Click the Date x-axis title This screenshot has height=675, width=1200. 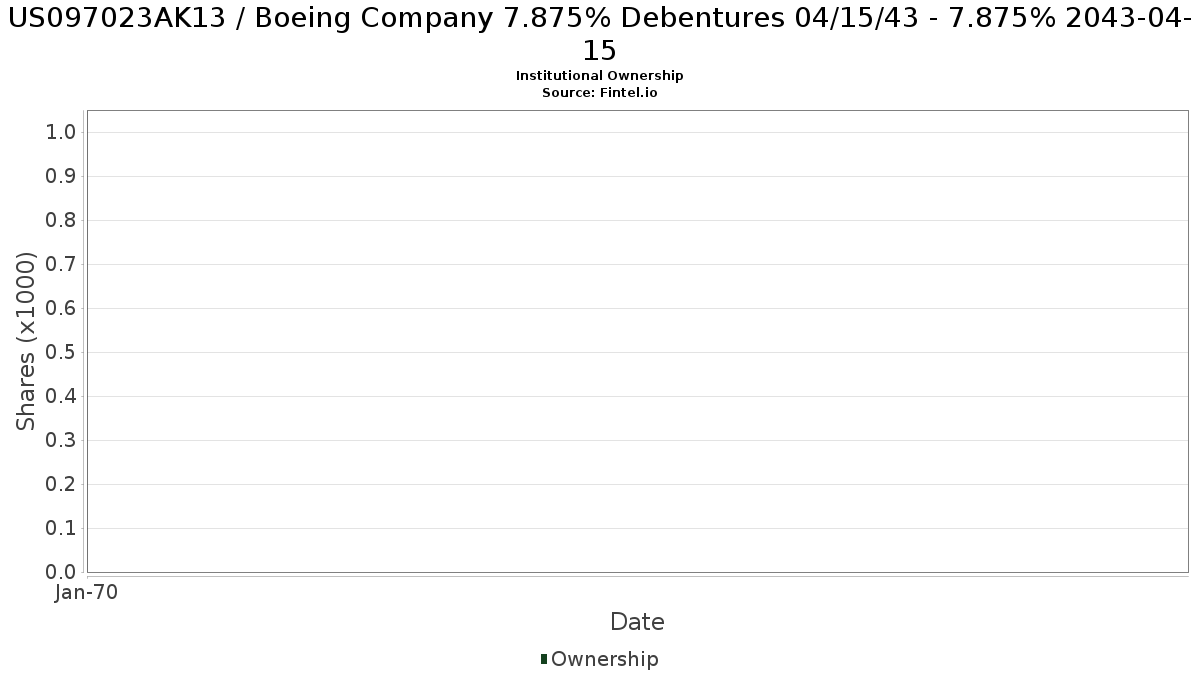point(637,622)
